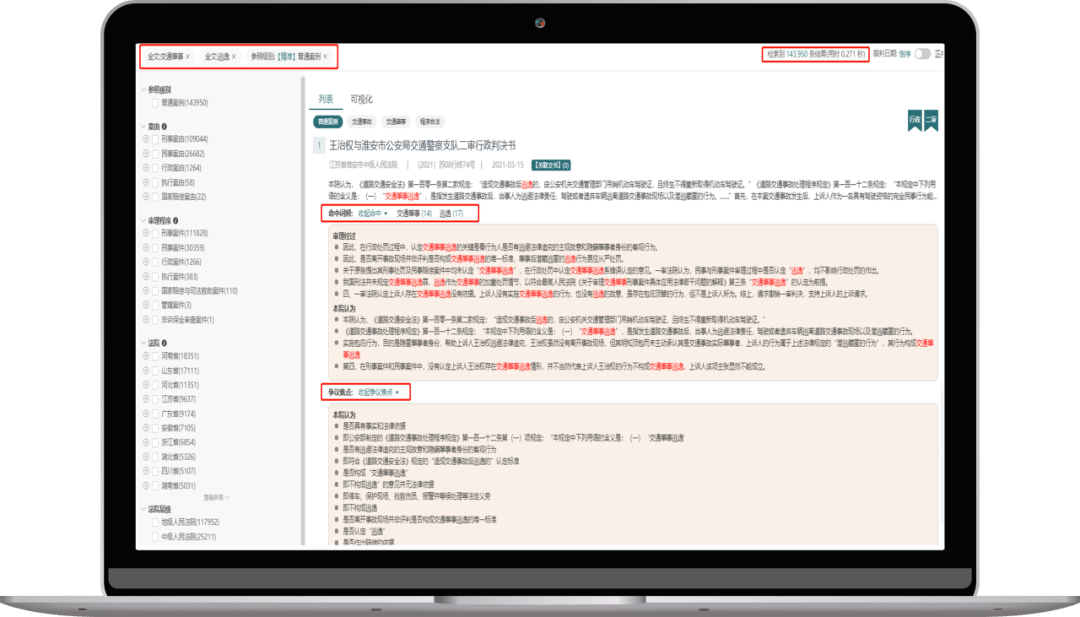The height and width of the screenshot is (617, 1080).
Task: Open the 关联文书 (3) badge
Action: [x=552, y=165]
